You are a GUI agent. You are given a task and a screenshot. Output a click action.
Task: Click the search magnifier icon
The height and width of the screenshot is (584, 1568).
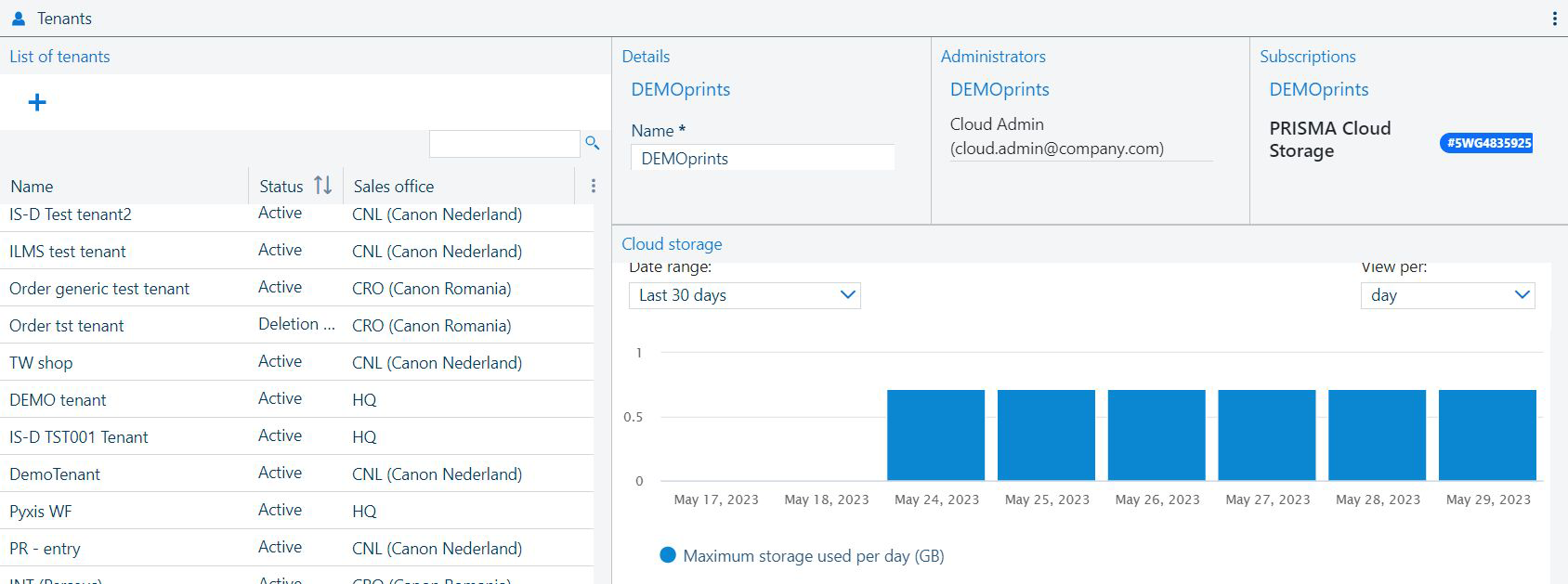tap(592, 143)
